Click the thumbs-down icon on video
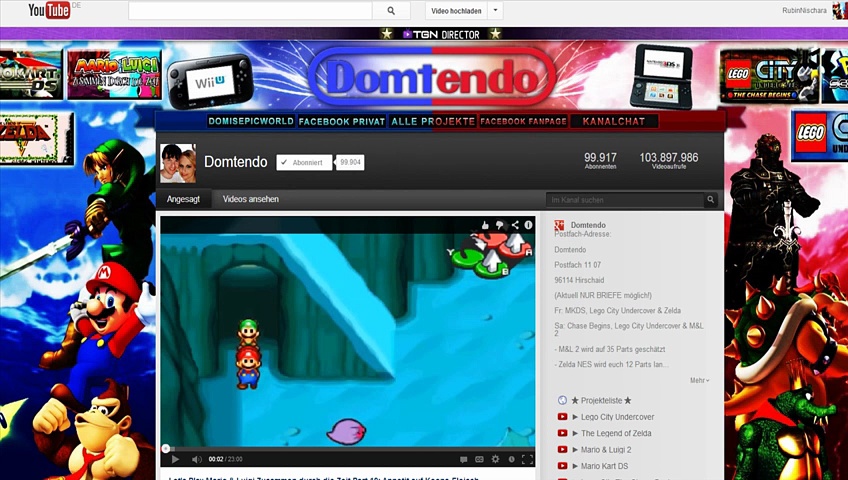Viewport: 848px width, 480px height. [x=500, y=225]
